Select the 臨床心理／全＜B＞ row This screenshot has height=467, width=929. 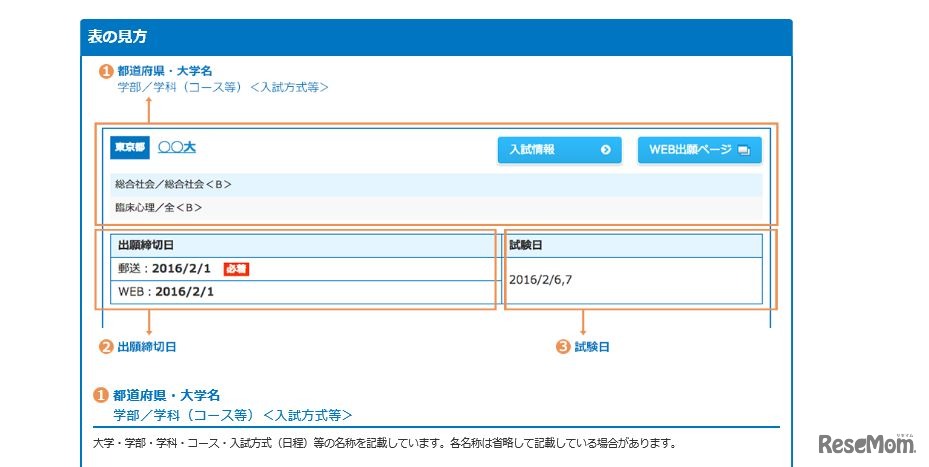point(436,208)
